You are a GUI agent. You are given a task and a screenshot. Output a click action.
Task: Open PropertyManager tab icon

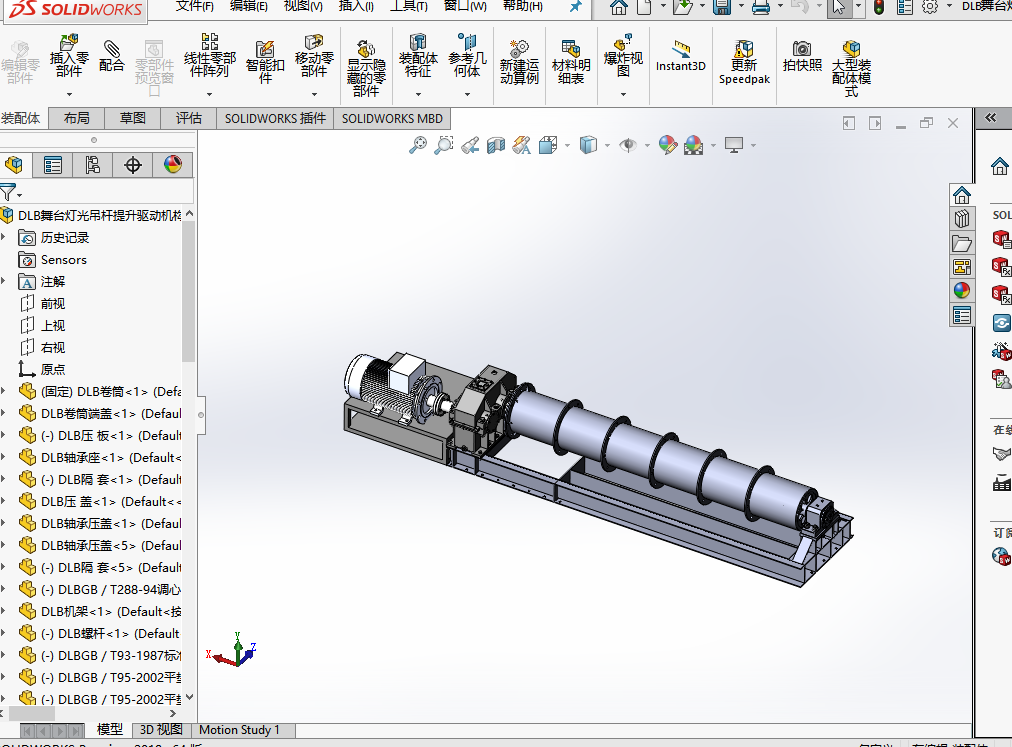coord(53,165)
